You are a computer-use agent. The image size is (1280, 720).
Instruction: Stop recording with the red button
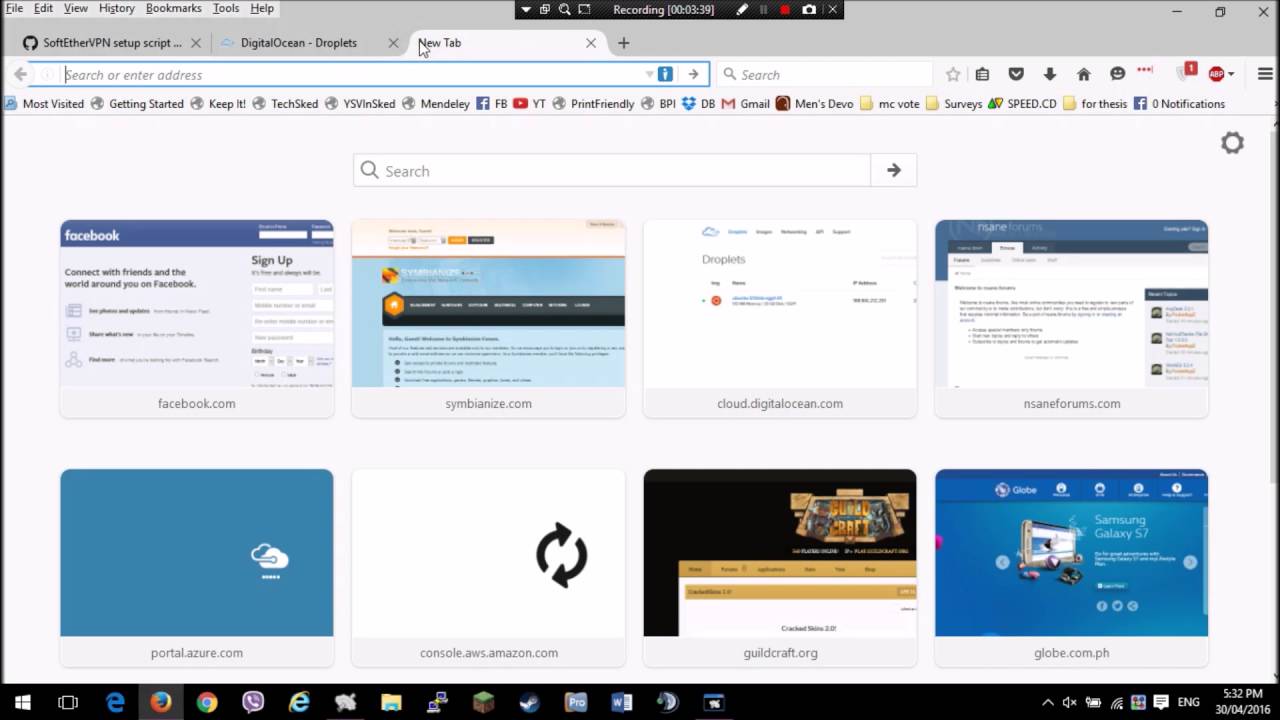[785, 9]
